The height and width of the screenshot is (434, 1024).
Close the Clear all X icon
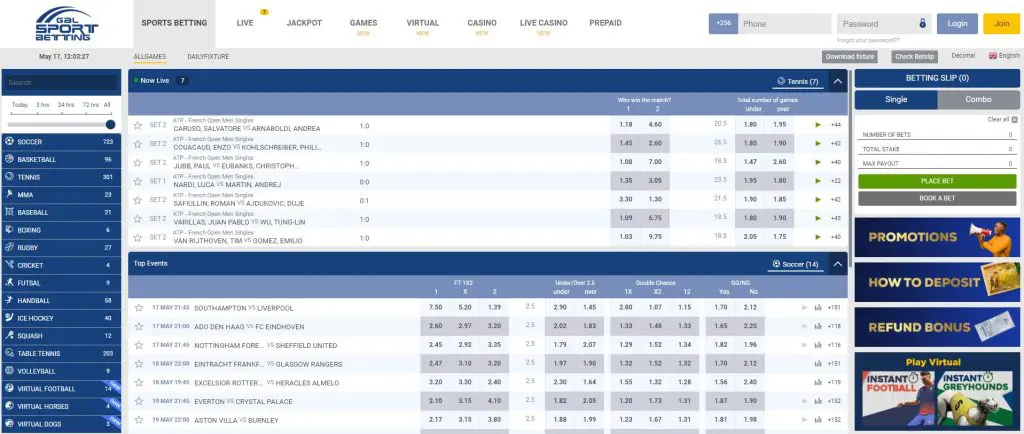pyautogui.click(x=1014, y=119)
